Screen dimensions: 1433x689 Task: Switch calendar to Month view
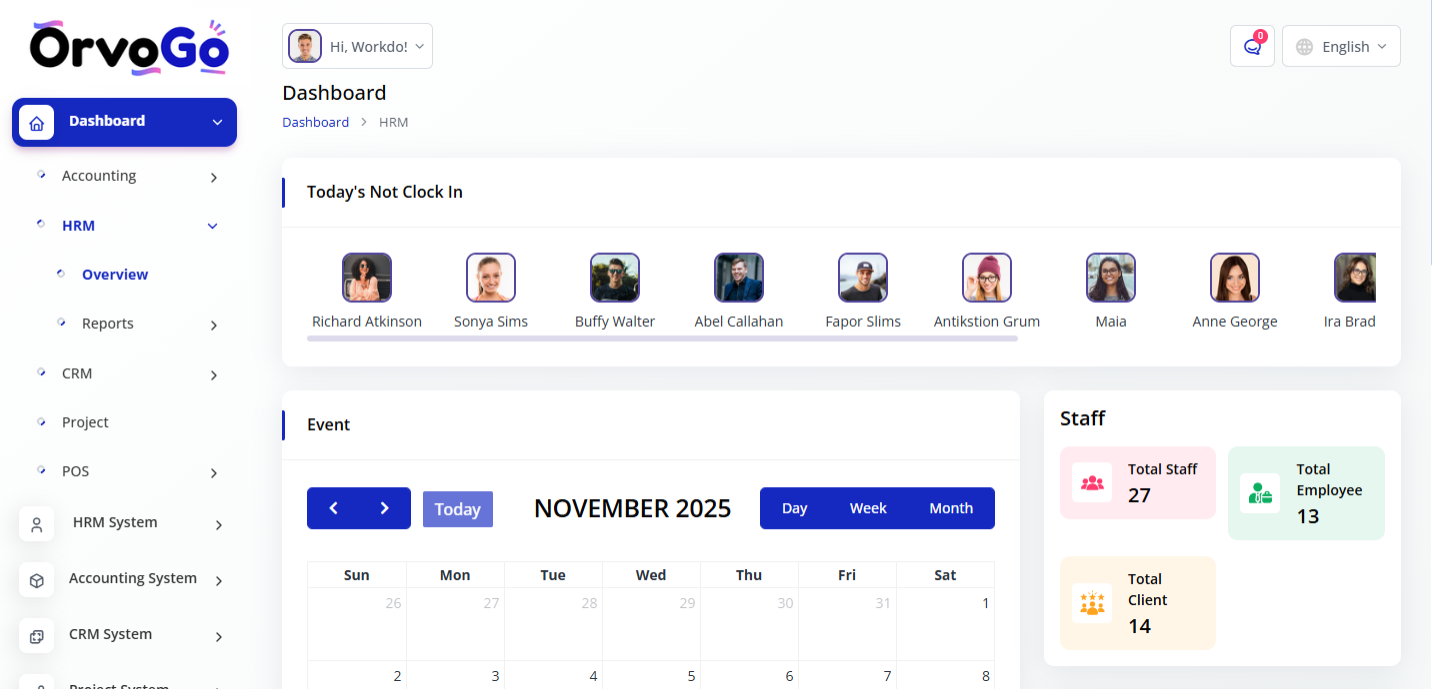(x=950, y=508)
